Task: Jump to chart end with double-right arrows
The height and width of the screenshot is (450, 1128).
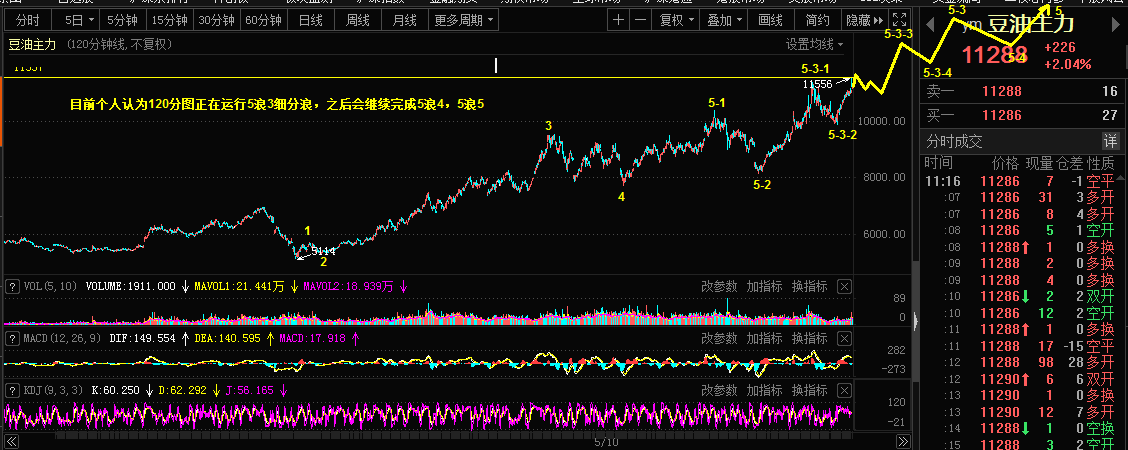Action: (x=903, y=441)
